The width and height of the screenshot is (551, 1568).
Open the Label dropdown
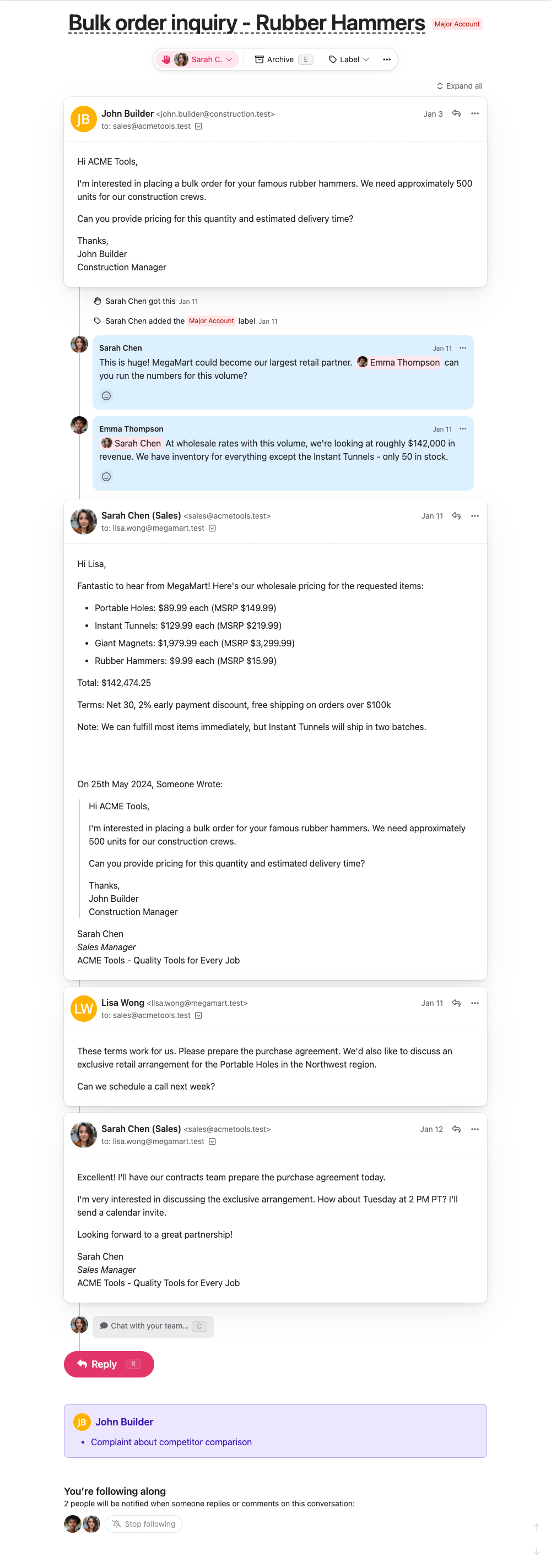coord(349,59)
